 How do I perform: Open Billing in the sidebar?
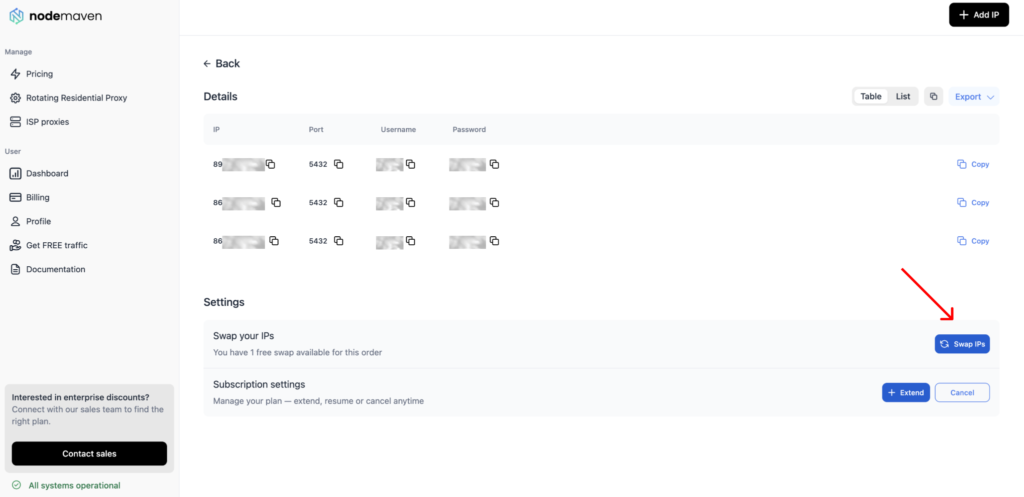(37, 197)
